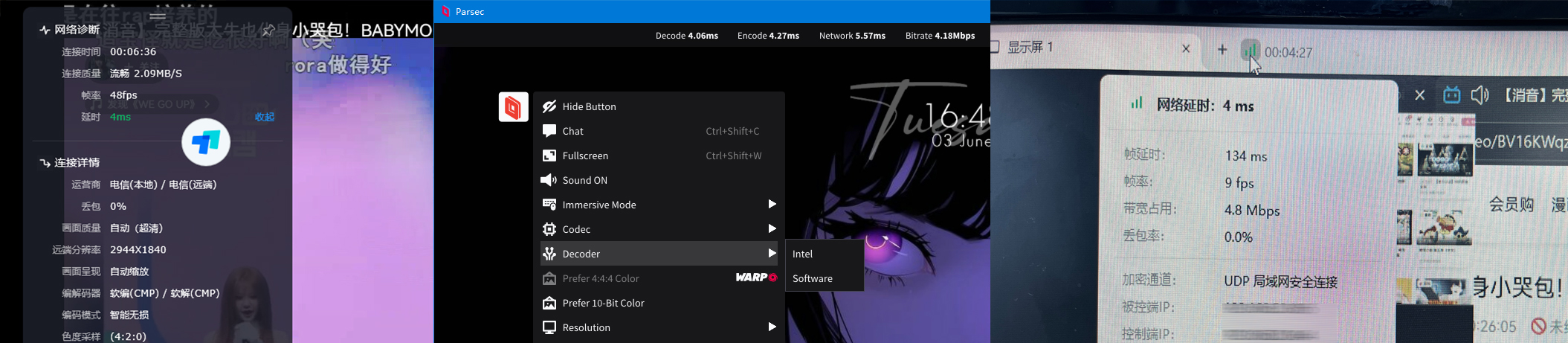The height and width of the screenshot is (343, 1568).
Task: Click the 自动 (超清) picture quality value
Action: click(x=136, y=228)
